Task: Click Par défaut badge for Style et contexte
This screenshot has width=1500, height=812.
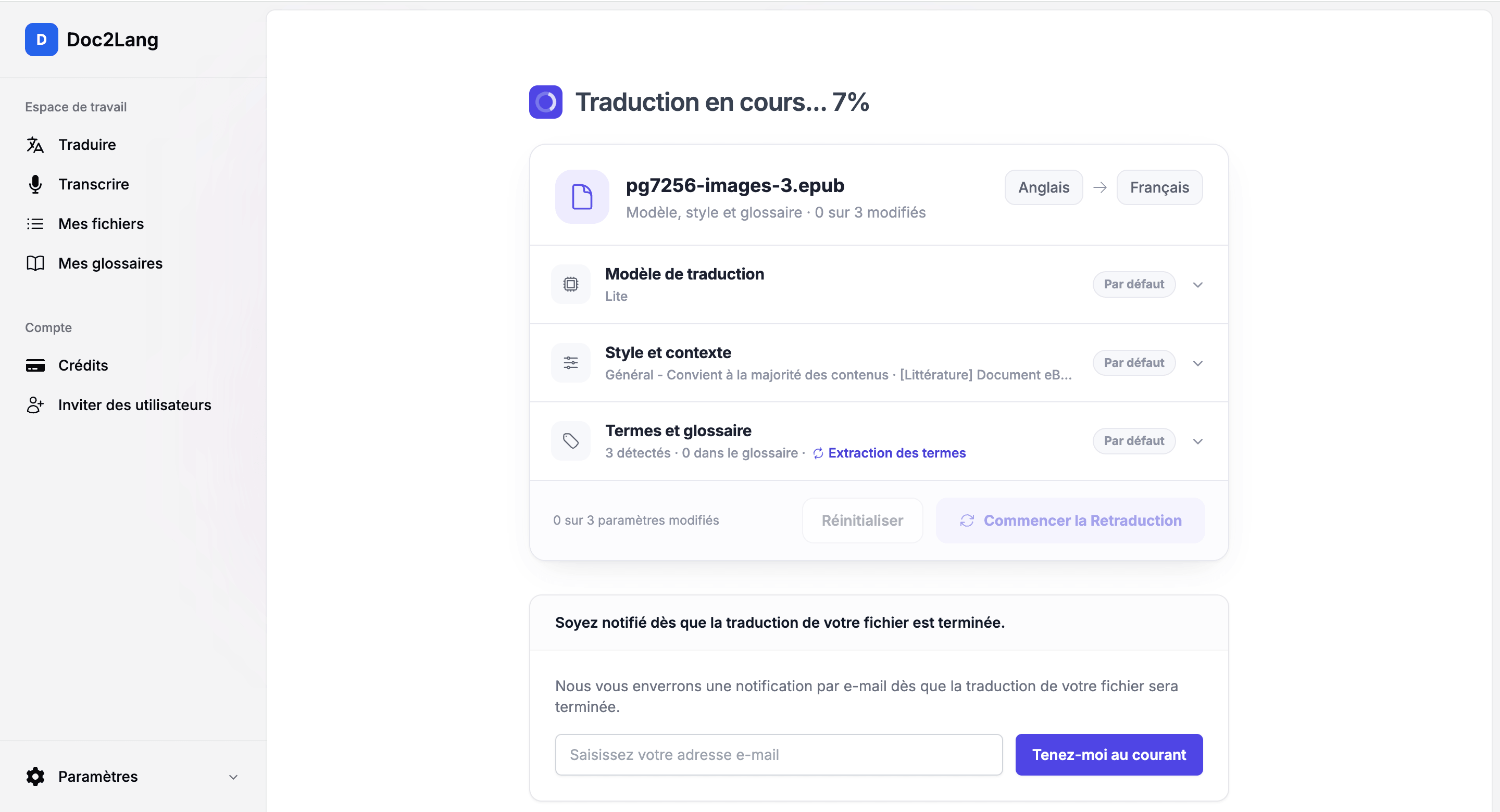Action: pyautogui.click(x=1134, y=363)
